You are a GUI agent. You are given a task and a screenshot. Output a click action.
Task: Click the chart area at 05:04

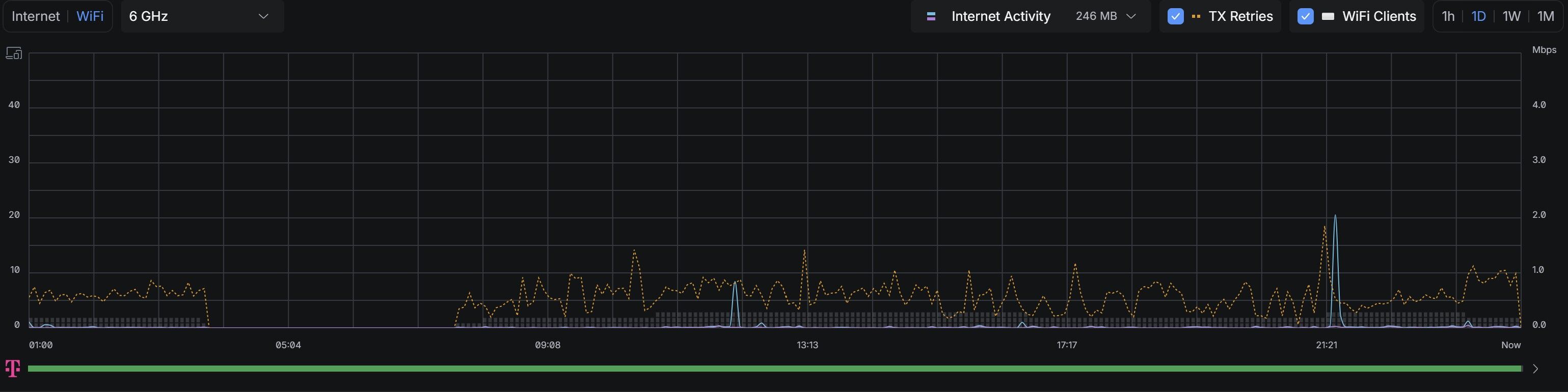click(288, 190)
